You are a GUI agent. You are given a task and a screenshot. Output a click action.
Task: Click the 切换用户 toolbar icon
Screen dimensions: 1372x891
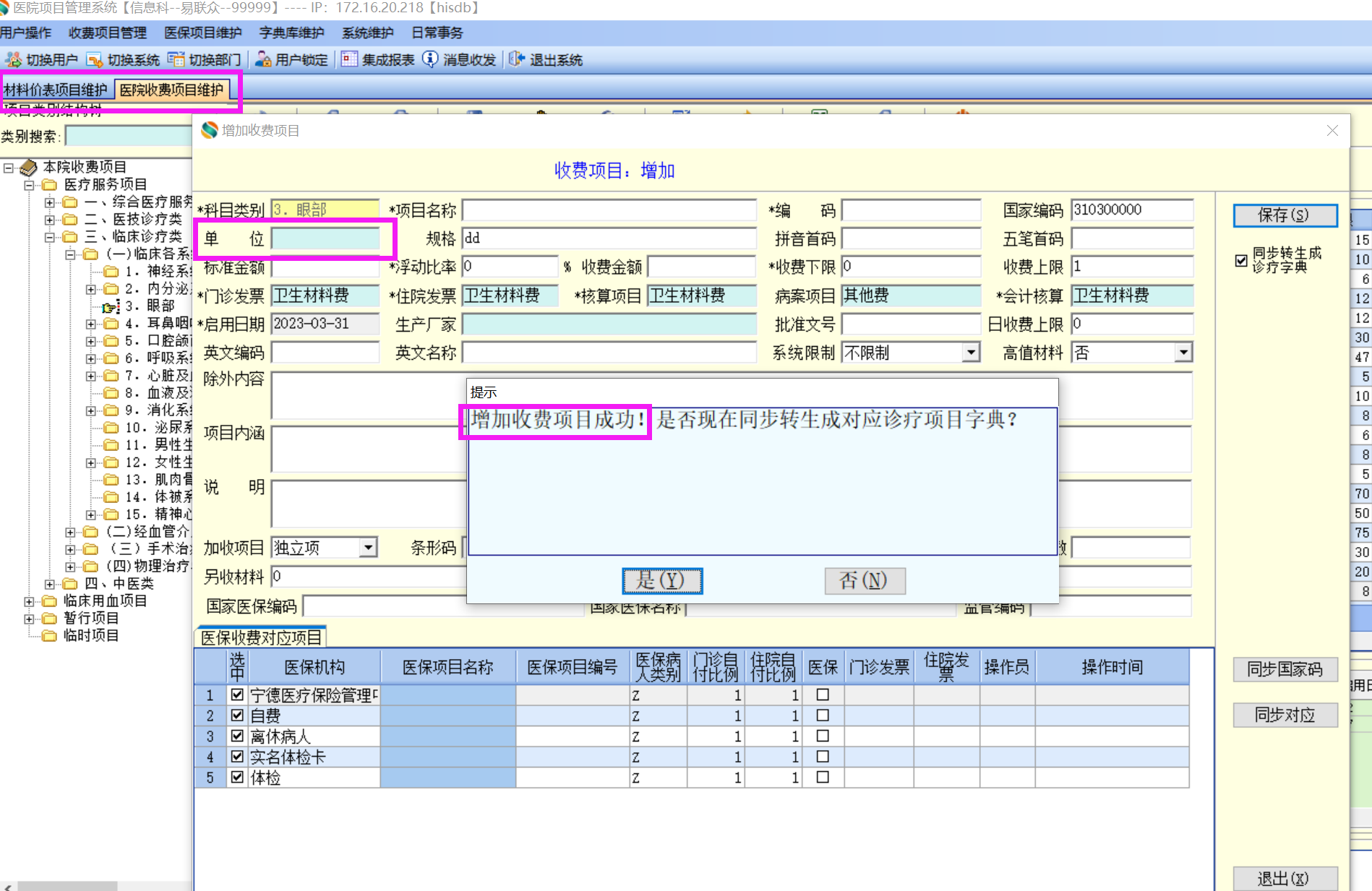click(12, 59)
